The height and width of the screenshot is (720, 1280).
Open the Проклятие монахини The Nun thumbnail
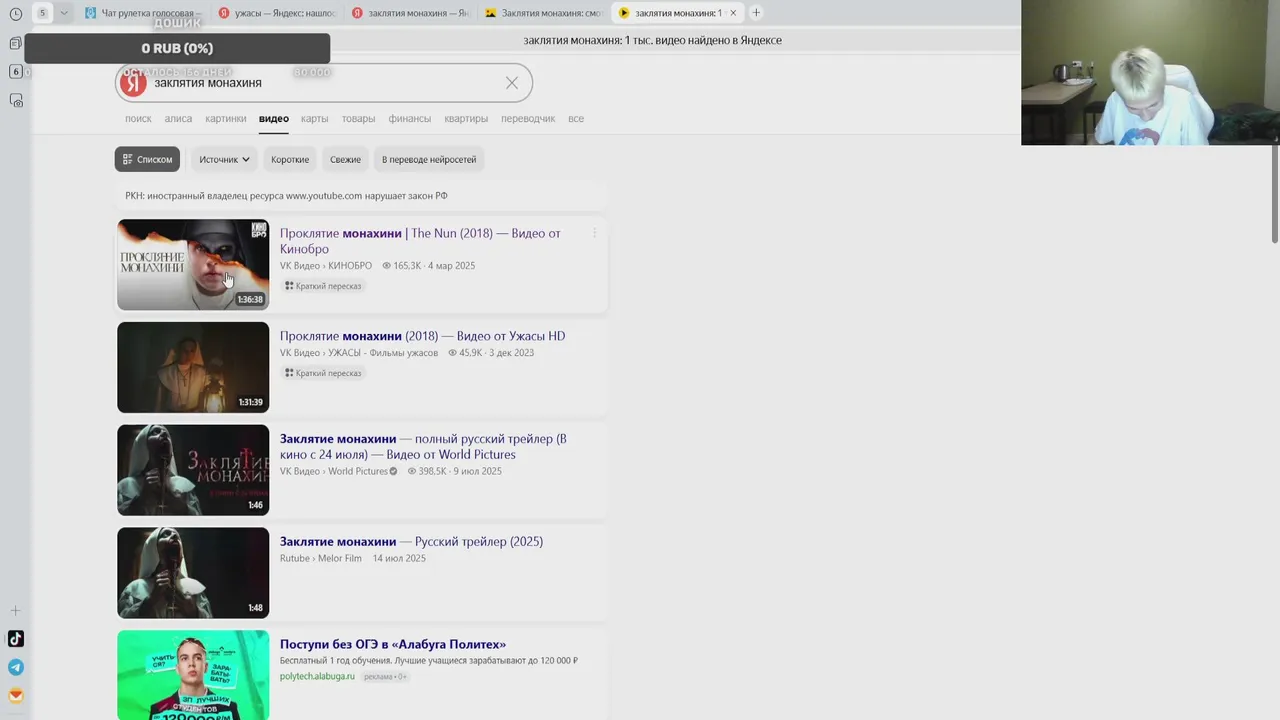pyautogui.click(x=193, y=265)
